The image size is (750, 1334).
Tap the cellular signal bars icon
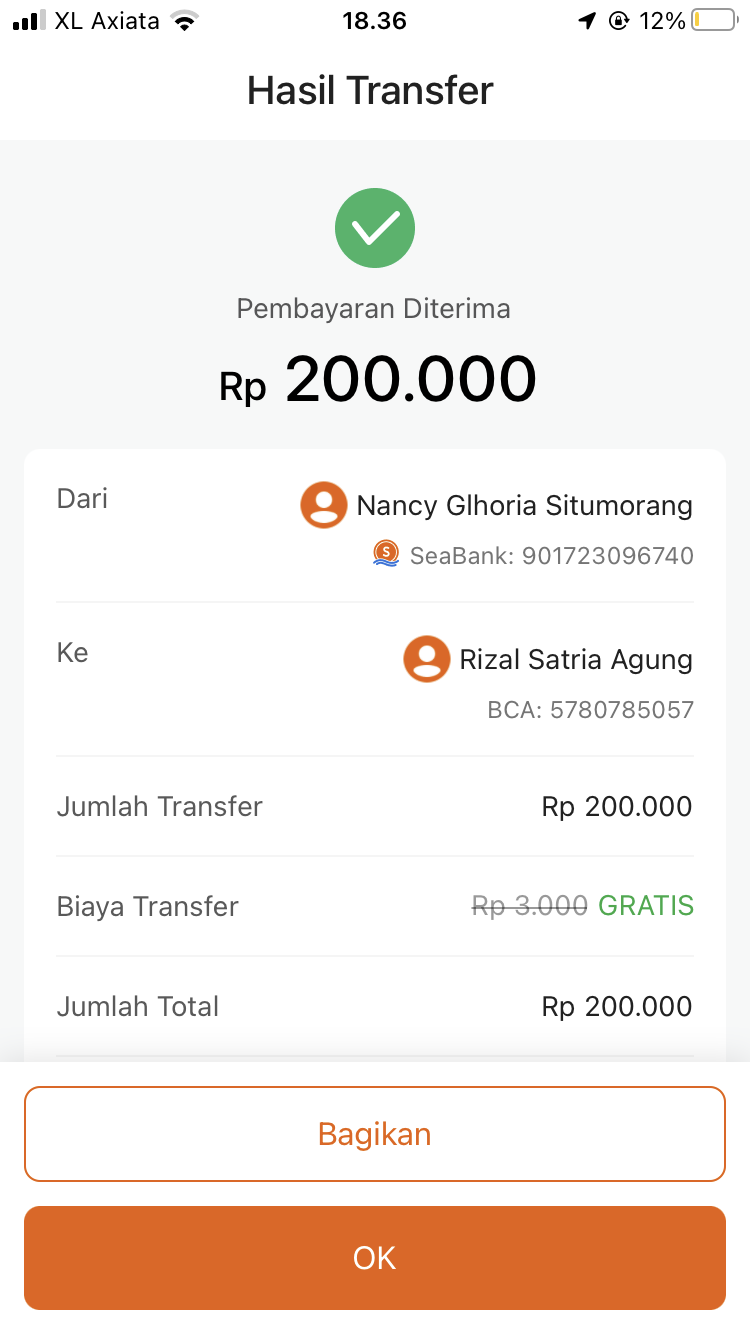pos(28,20)
